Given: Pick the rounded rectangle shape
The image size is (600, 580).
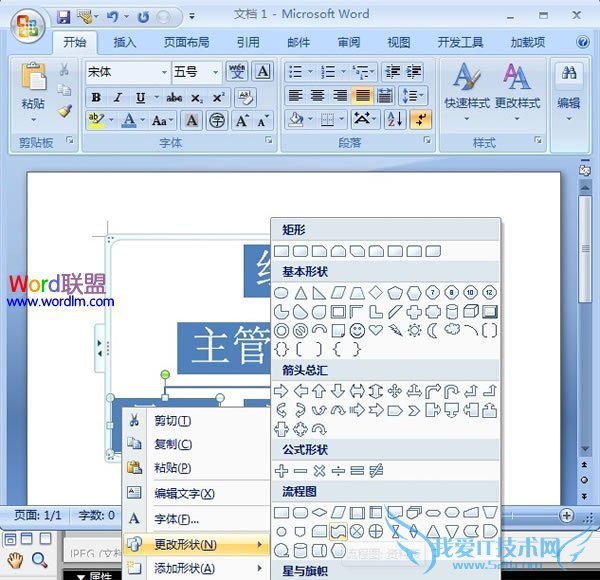Looking at the screenshot, I should [300, 251].
